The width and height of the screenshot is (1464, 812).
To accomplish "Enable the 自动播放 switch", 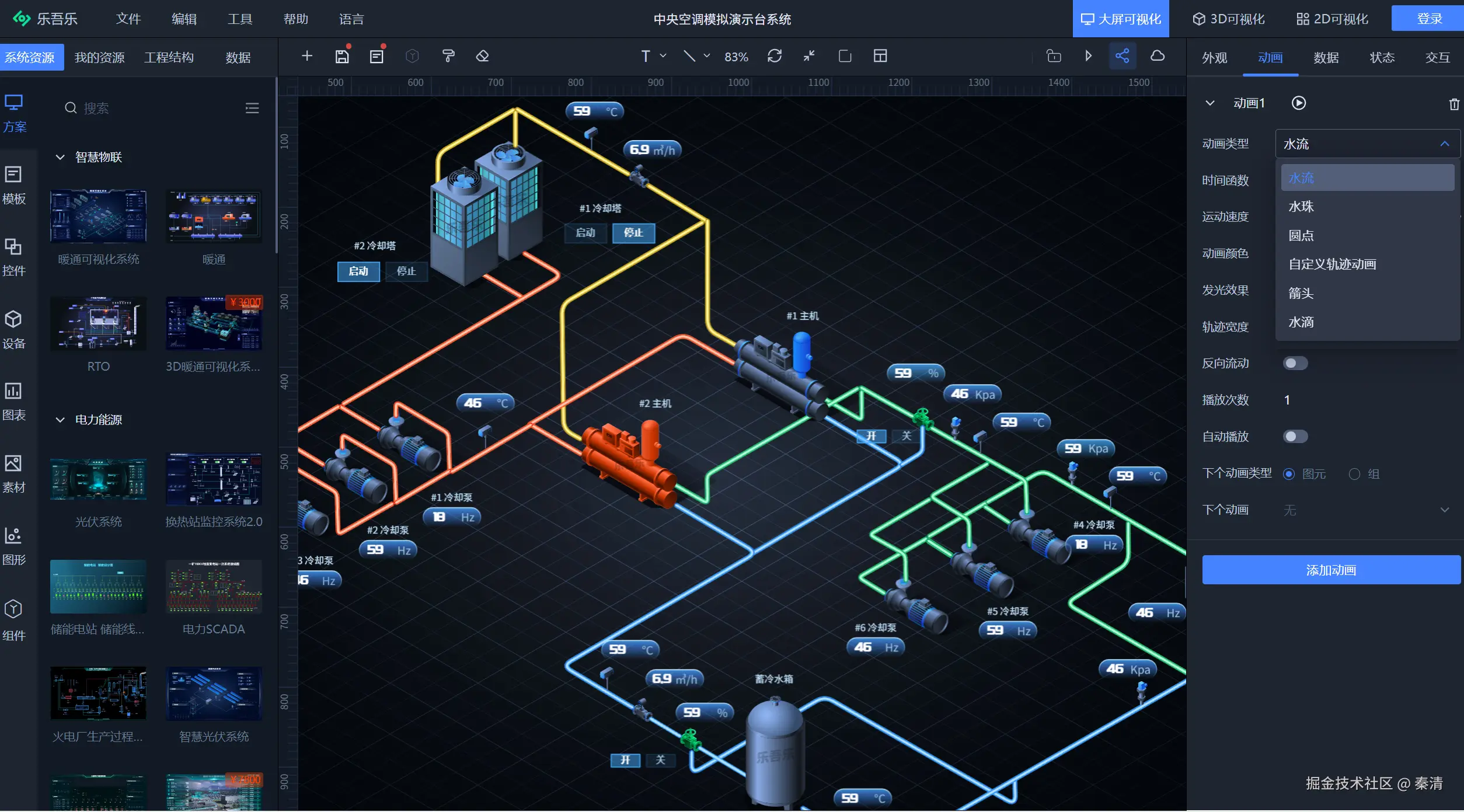I will click(x=1295, y=437).
